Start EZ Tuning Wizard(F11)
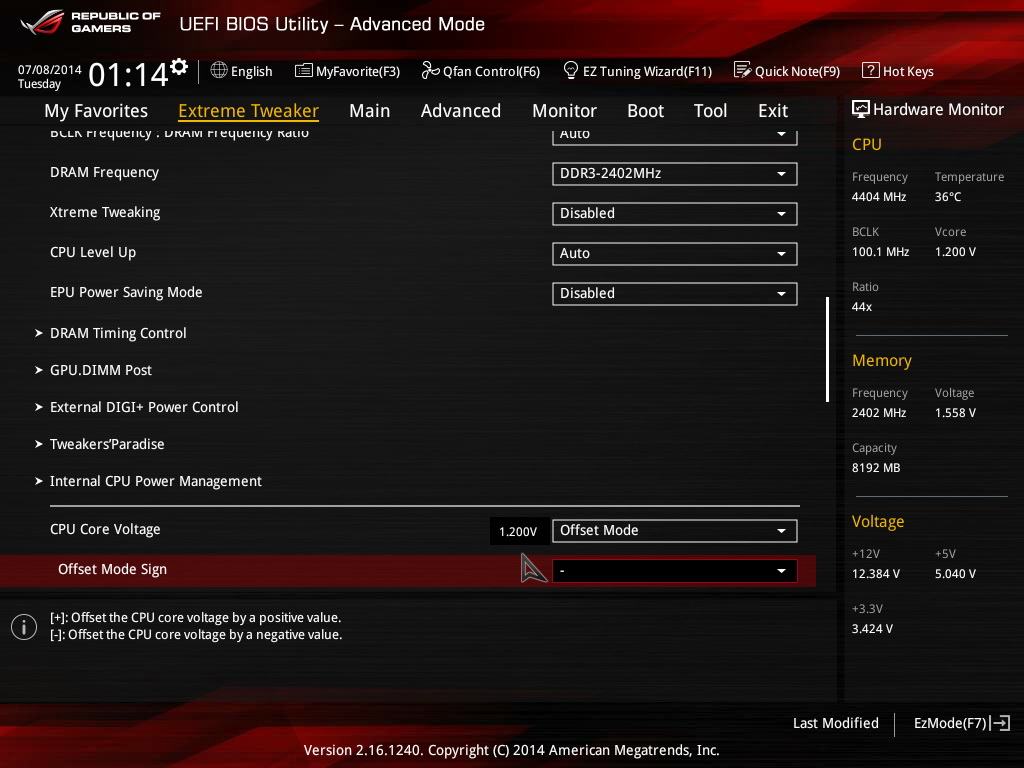 click(x=637, y=71)
